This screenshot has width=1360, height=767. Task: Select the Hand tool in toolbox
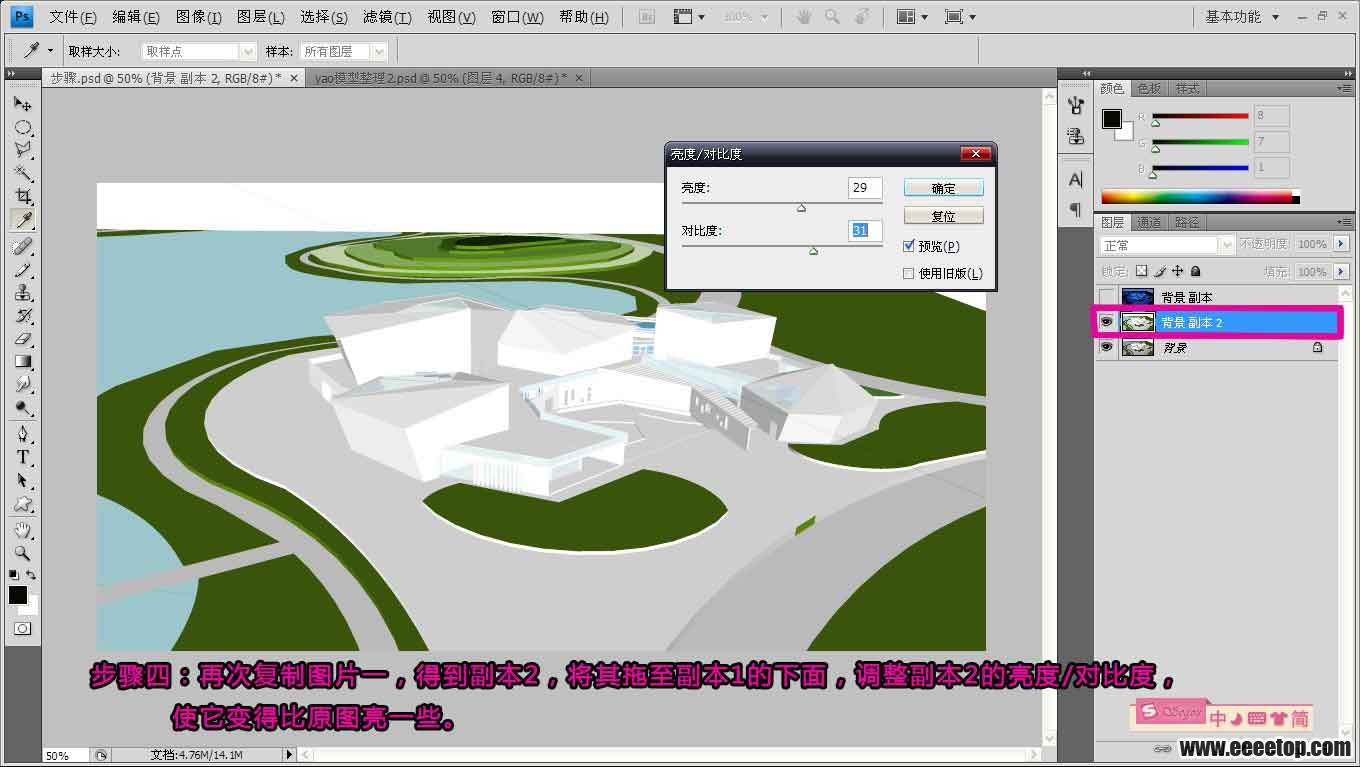[22, 530]
